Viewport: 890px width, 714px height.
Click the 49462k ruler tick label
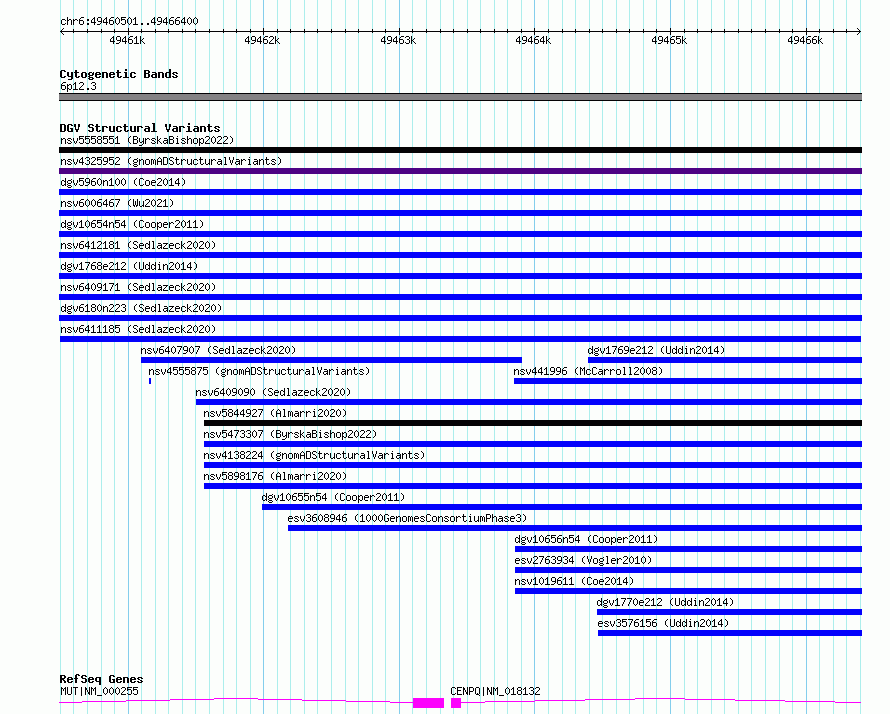(262, 40)
